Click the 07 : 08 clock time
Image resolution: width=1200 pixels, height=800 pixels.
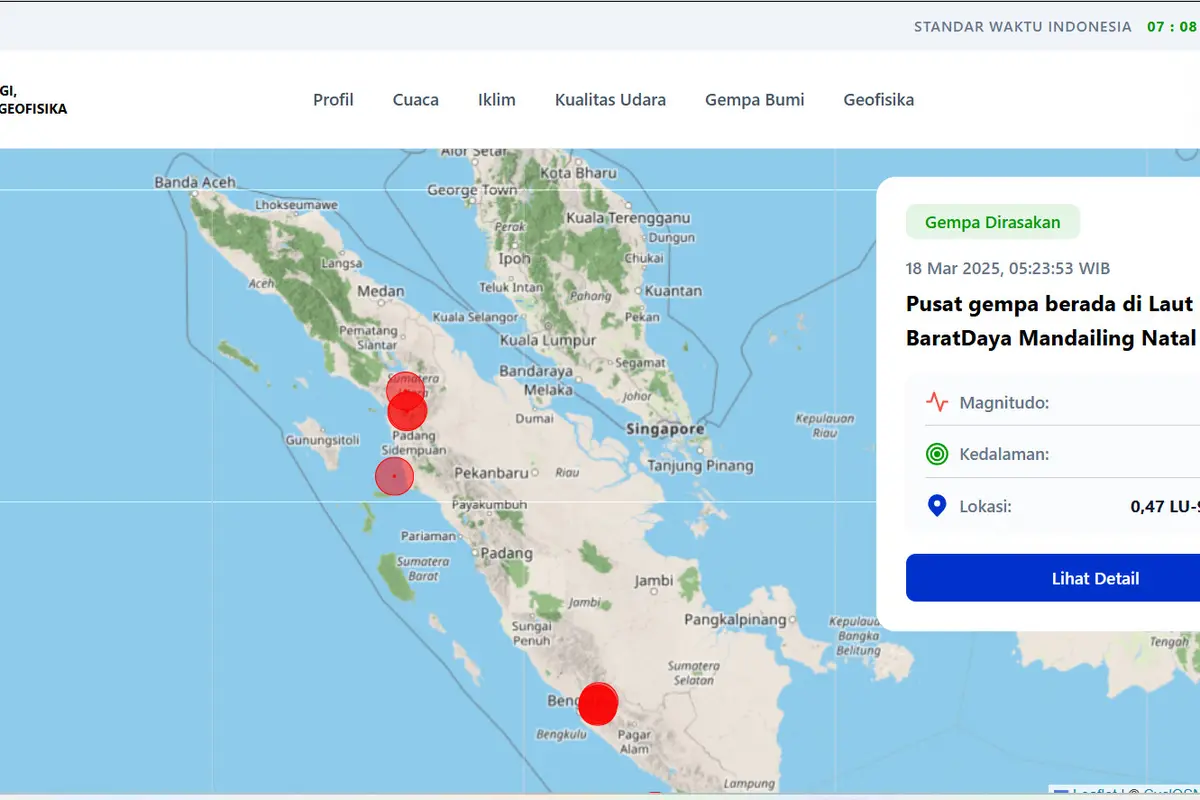click(x=1172, y=27)
